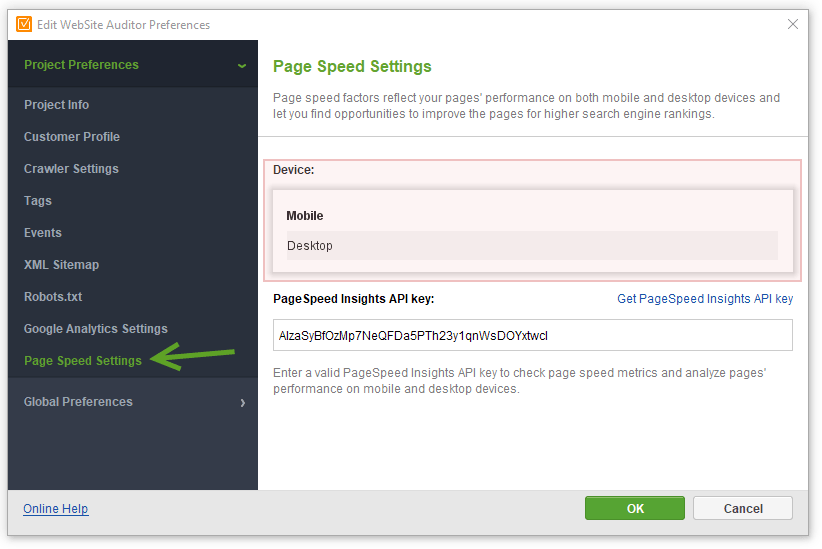Screen dimensions: 822x549
Task: Collapse the Project Preferences section chevron
Action: (242, 66)
